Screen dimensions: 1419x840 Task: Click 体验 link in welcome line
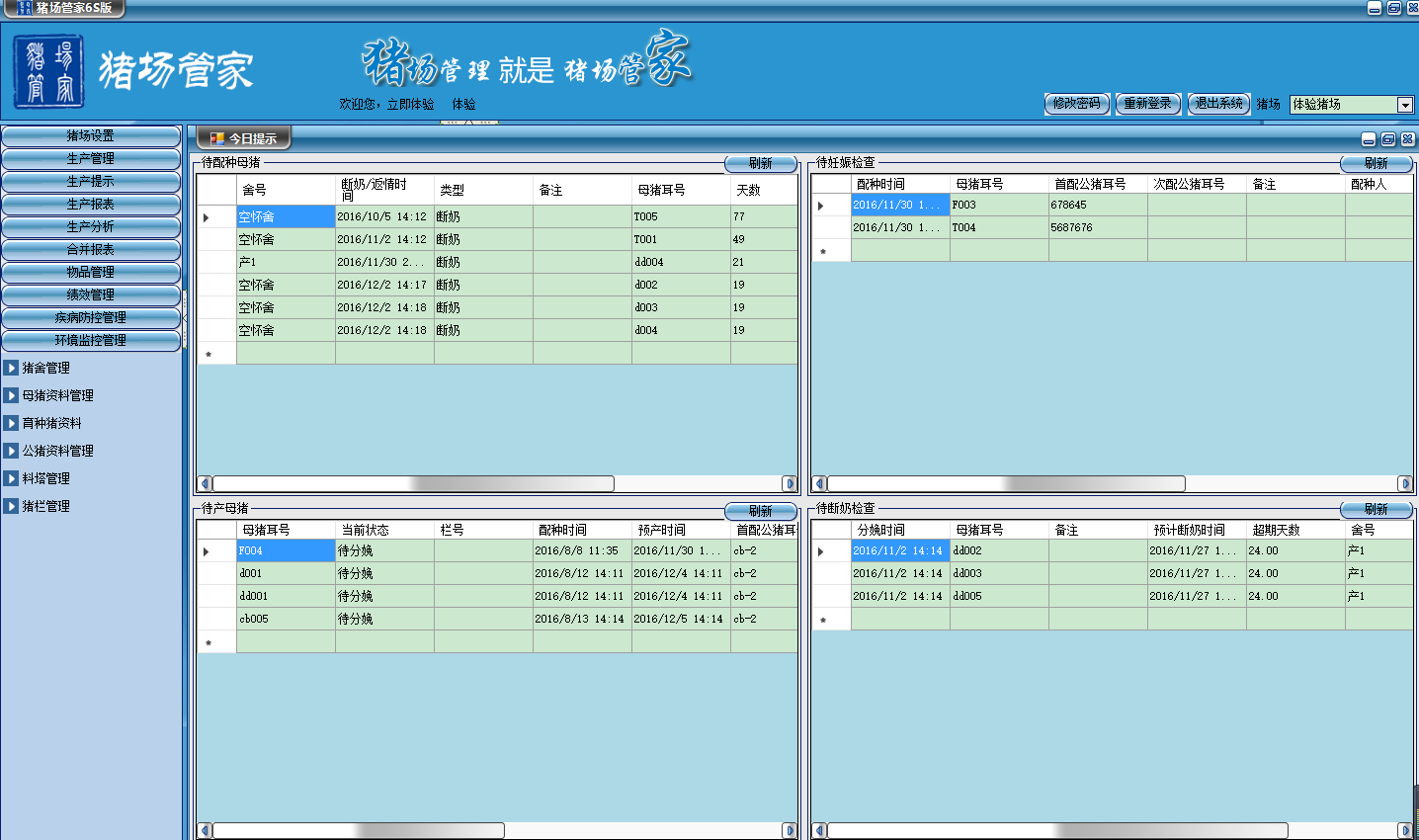coord(463,104)
